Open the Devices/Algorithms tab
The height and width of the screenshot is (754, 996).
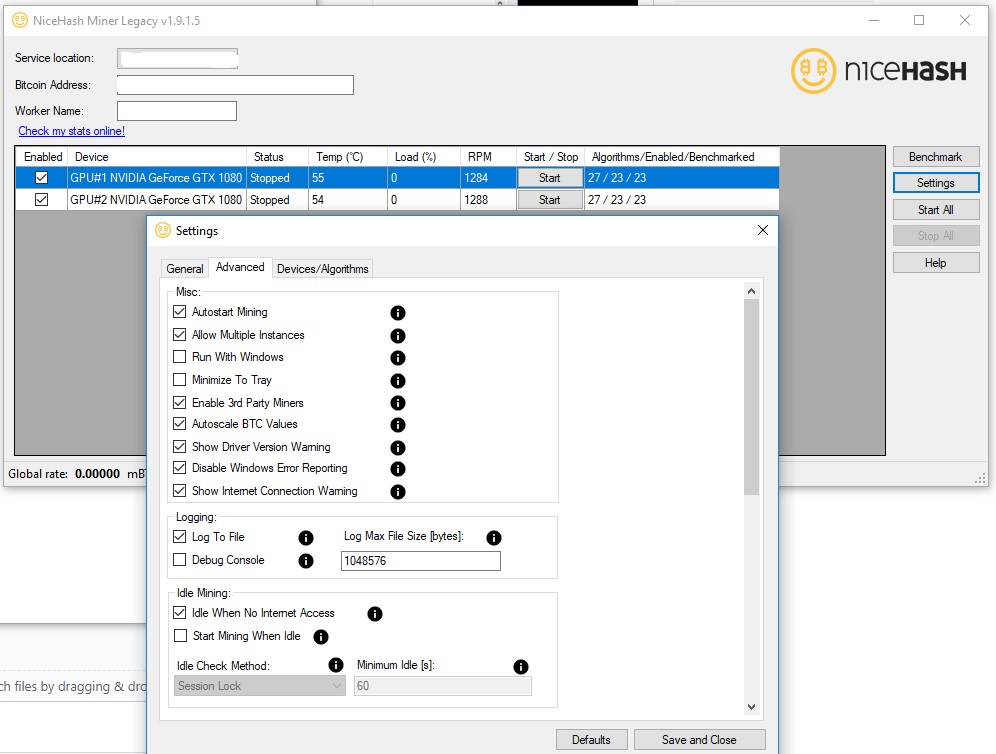click(x=325, y=268)
